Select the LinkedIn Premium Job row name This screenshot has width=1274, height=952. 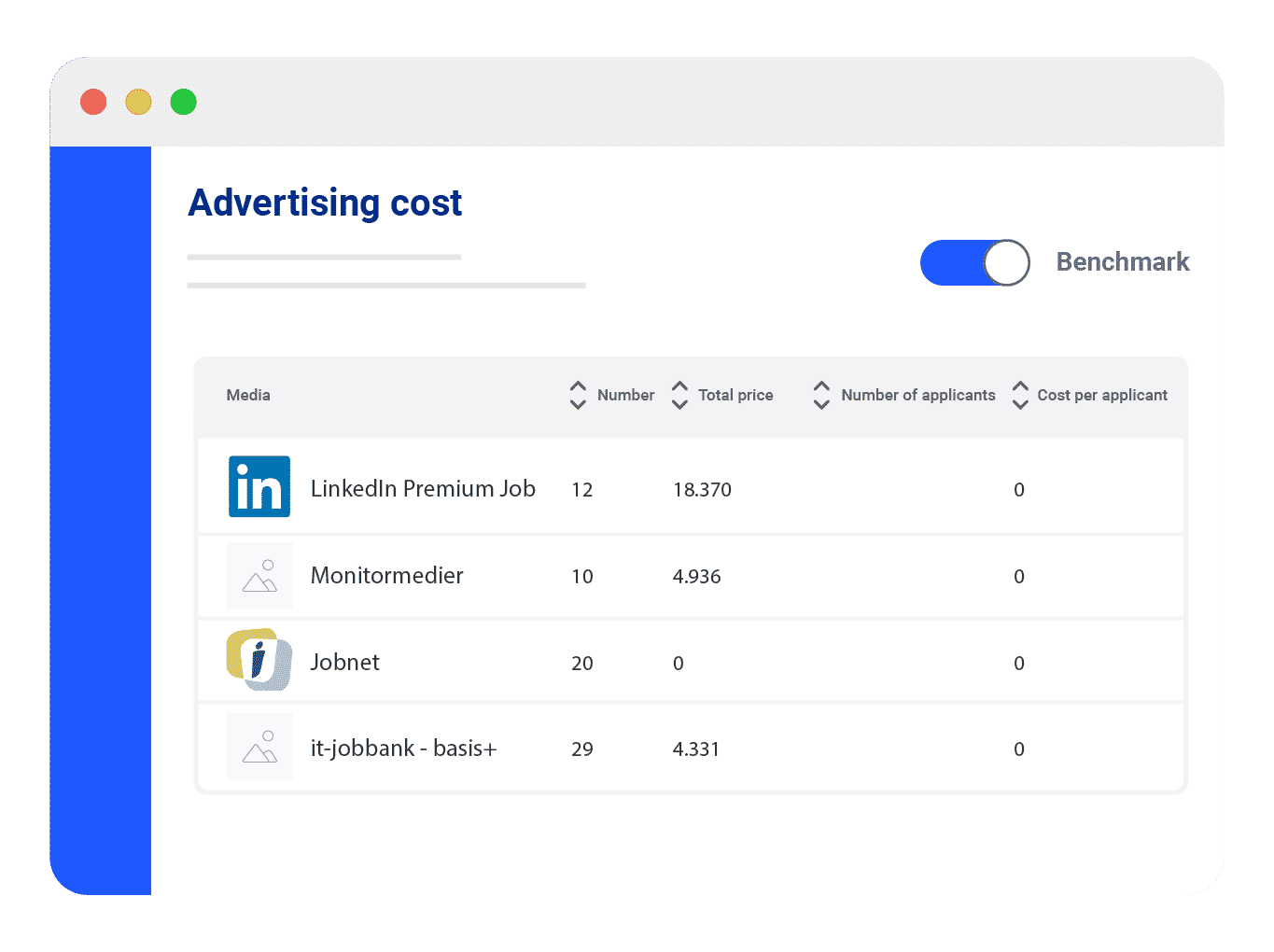coord(423,488)
